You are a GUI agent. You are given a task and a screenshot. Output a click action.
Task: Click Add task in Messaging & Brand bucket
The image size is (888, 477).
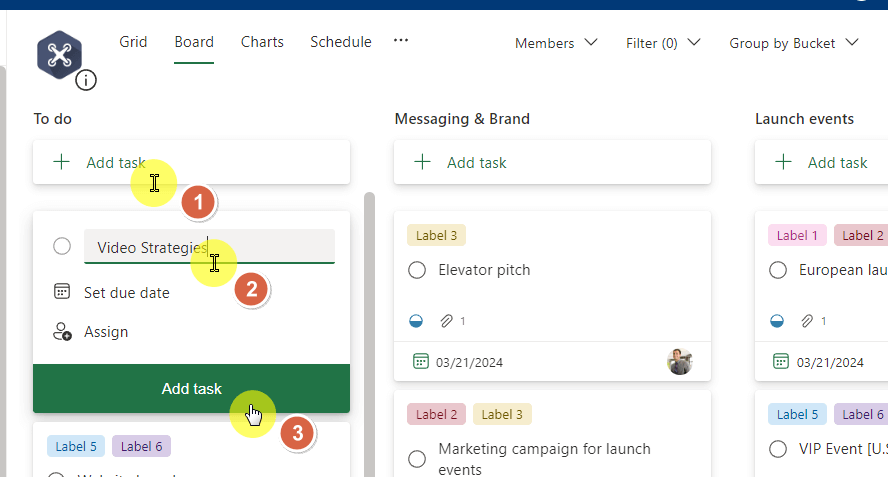552,163
